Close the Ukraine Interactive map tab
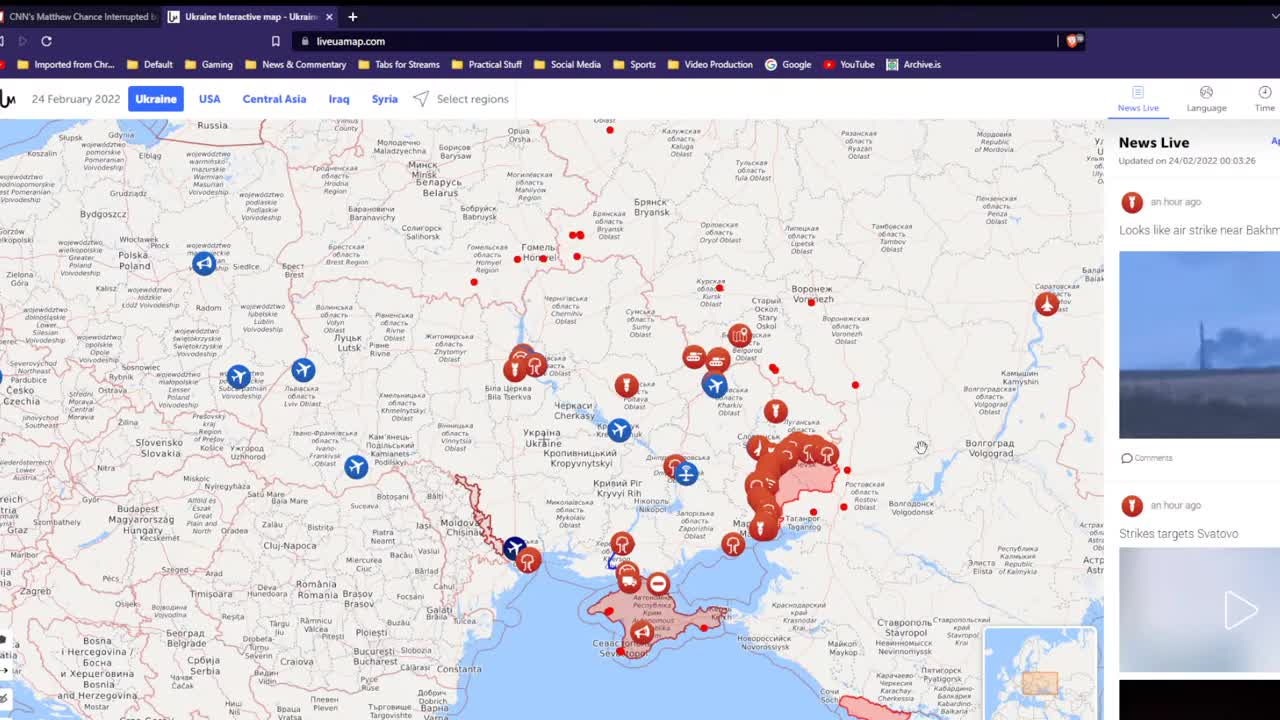This screenshot has height=720, width=1280. [x=329, y=17]
